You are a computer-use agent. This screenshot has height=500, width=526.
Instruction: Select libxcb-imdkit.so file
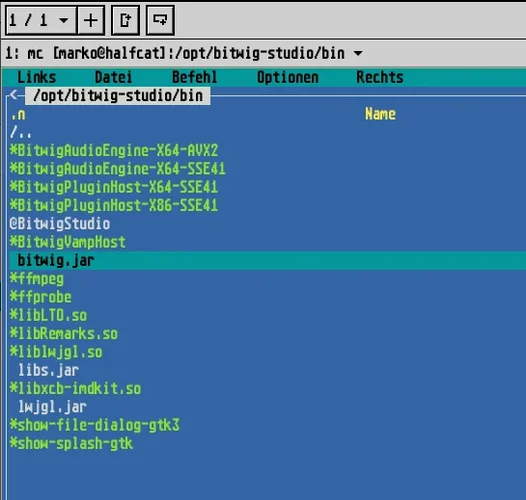pyautogui.click(x=75, y=389)
